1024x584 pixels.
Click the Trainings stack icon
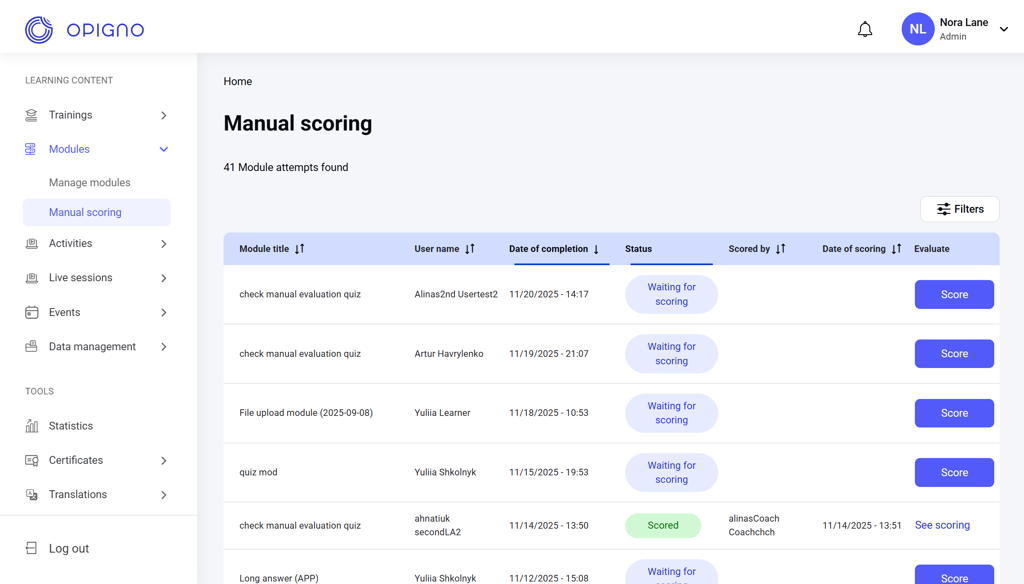point(31,115)
